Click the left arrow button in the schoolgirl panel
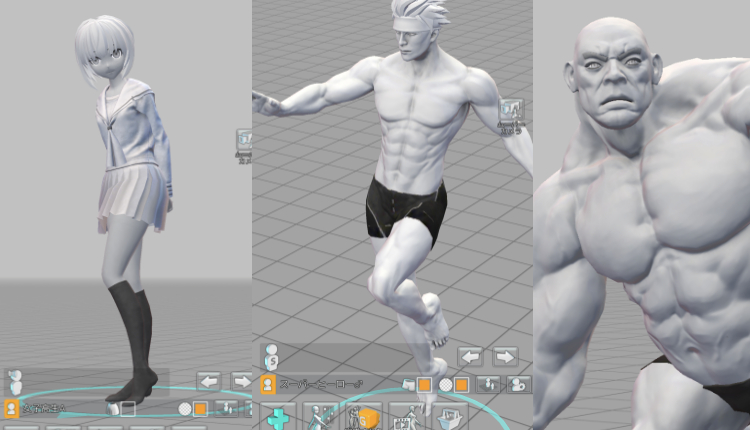750x430 pixels. tap(209, 382)
